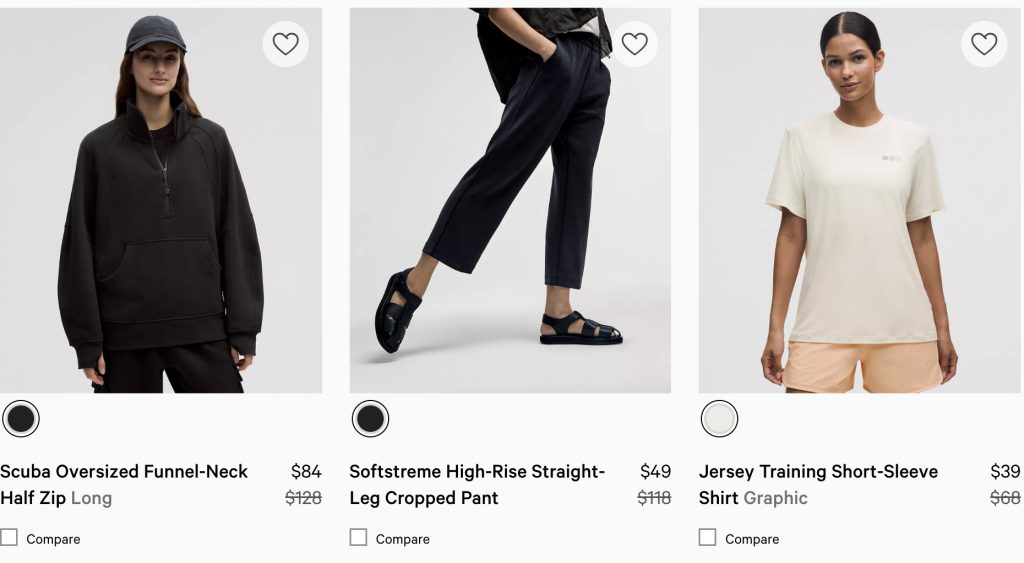Tick Compare box under Jersey Training Shirt

point(707,538)
